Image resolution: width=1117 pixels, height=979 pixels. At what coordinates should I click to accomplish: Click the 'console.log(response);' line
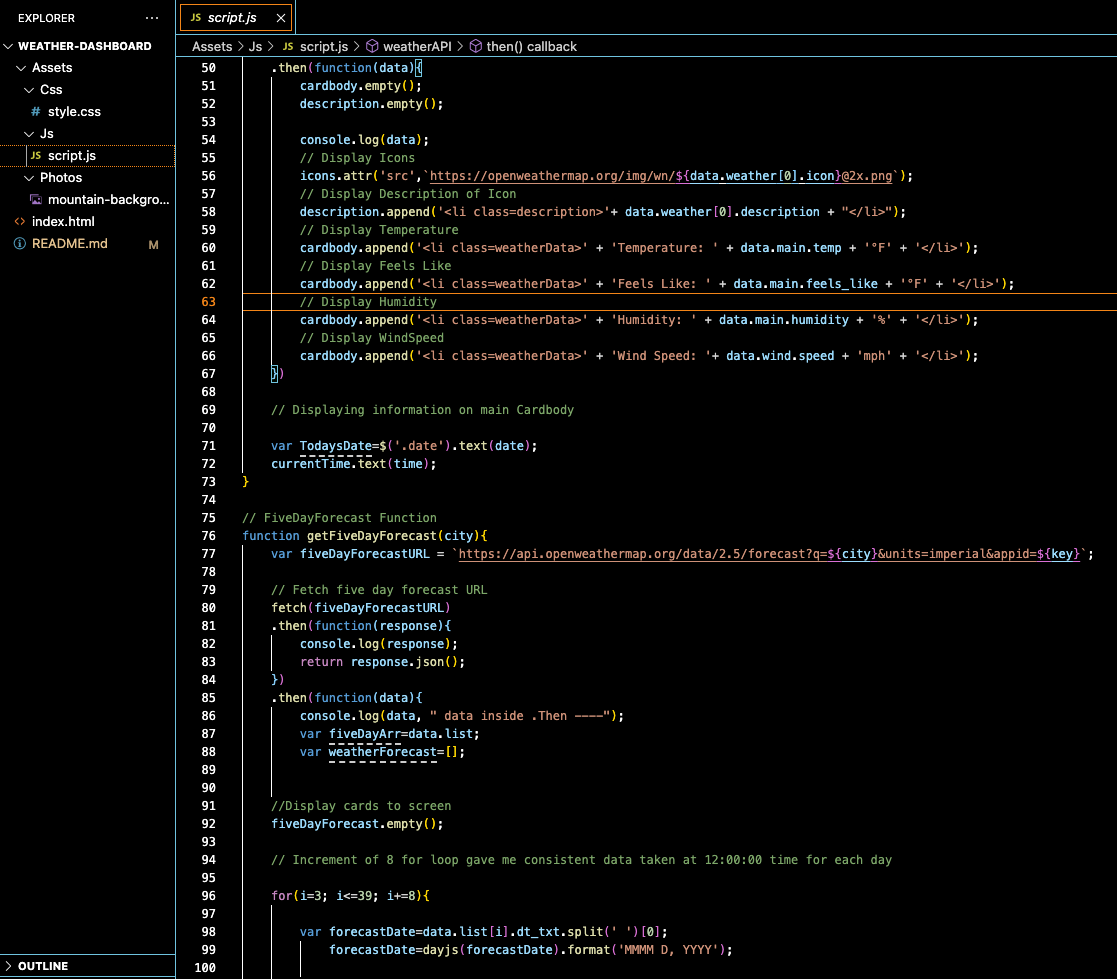click(379, 644)
